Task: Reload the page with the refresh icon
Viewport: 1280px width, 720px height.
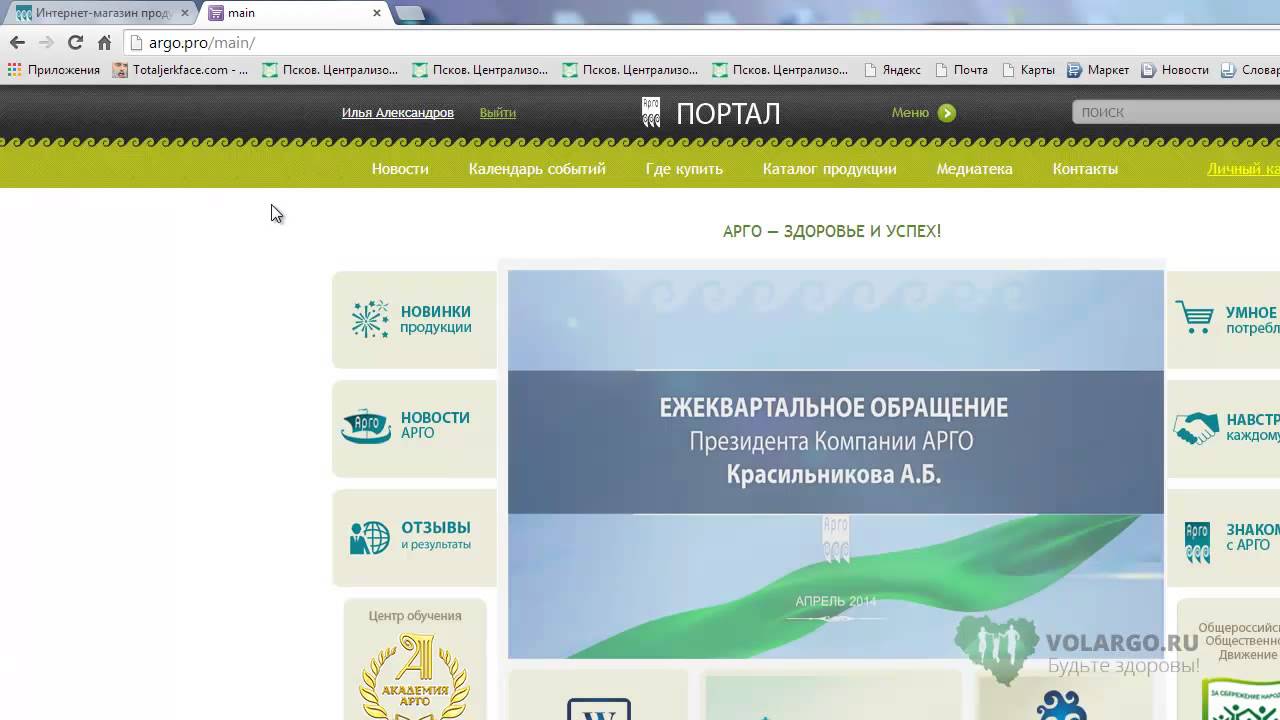Action: point(75,42)
